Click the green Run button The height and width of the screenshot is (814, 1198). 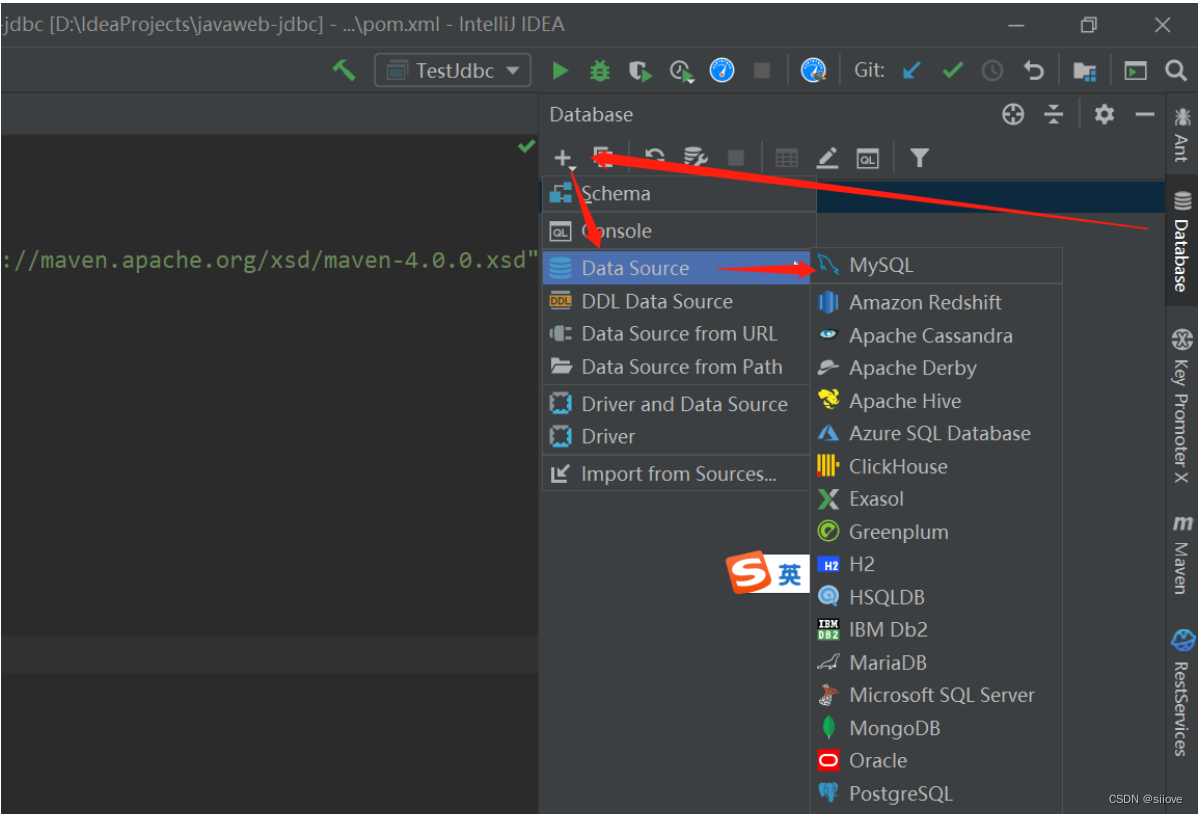tap(560, 70)
